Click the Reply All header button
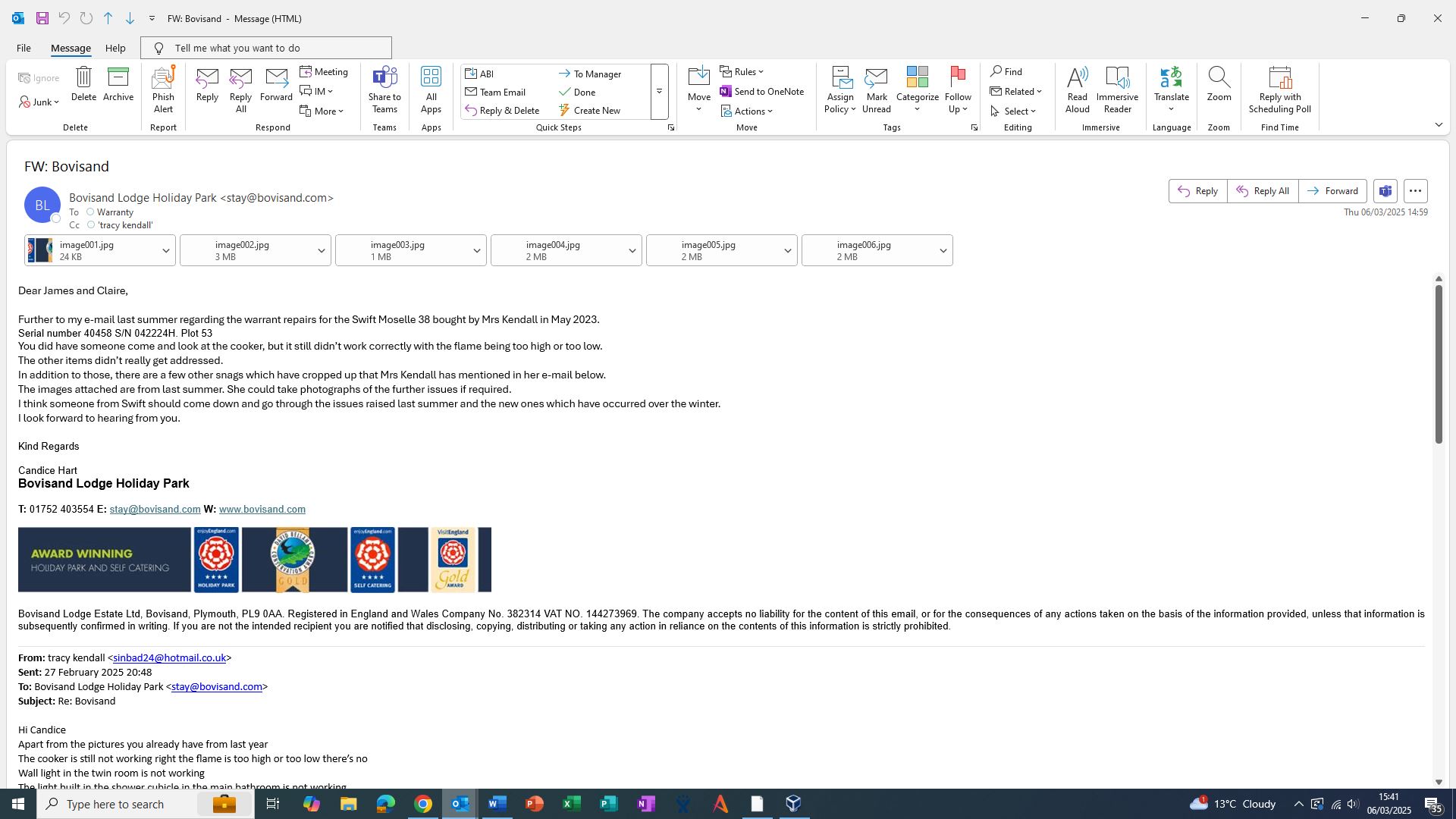 tap(1263, 191)
